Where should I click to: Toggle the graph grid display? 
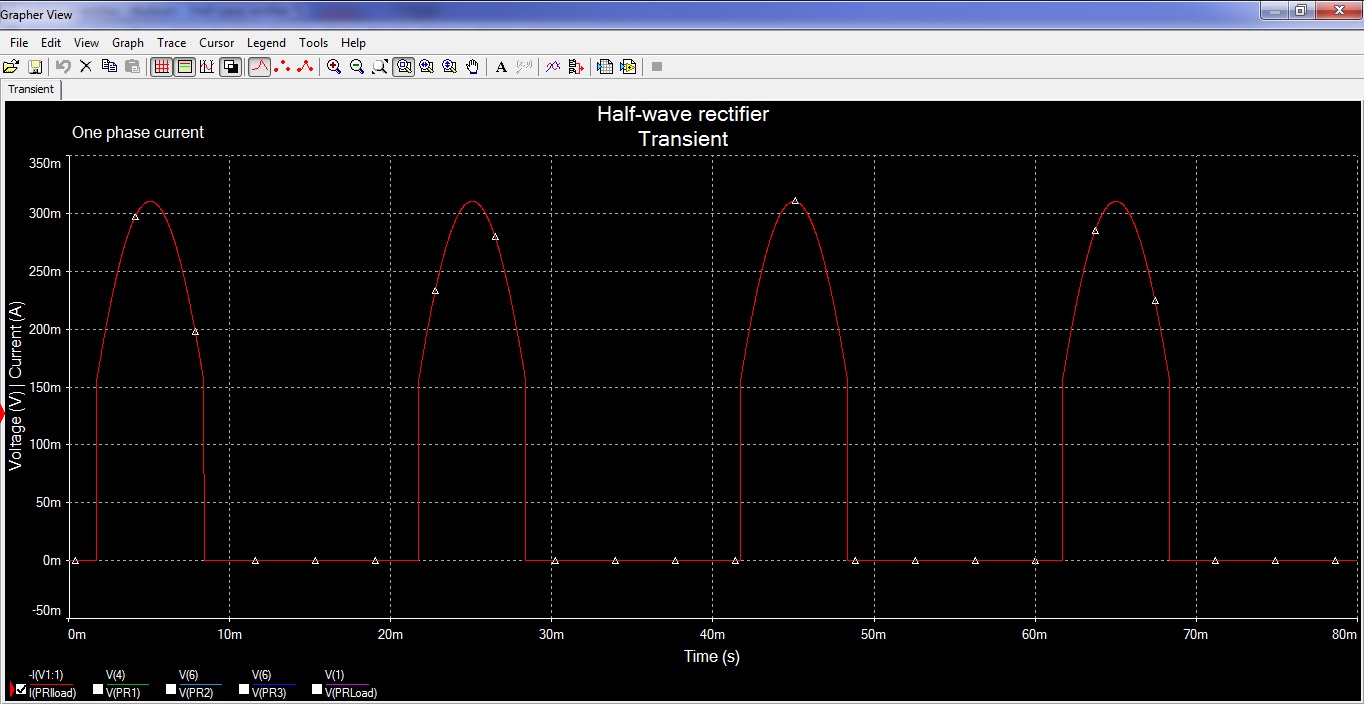161,66
